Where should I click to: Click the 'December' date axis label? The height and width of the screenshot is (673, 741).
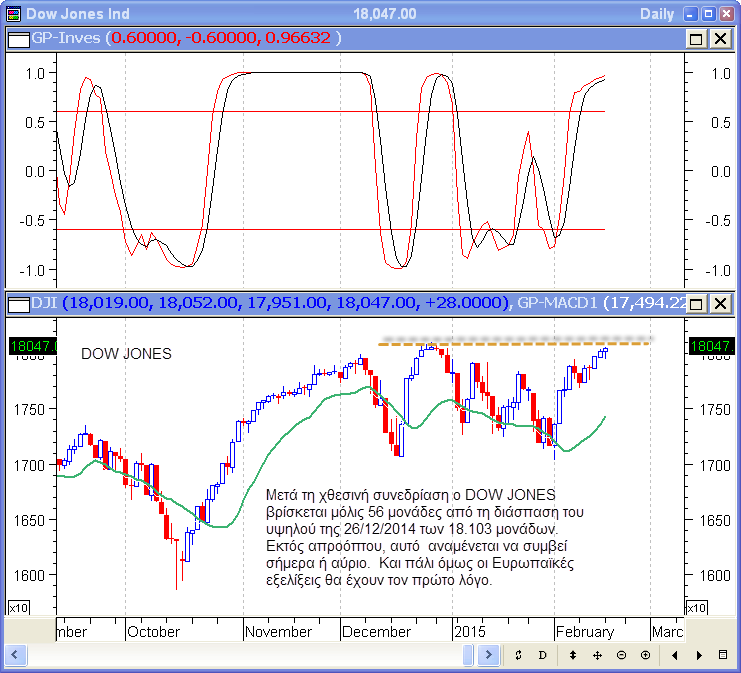376,632
